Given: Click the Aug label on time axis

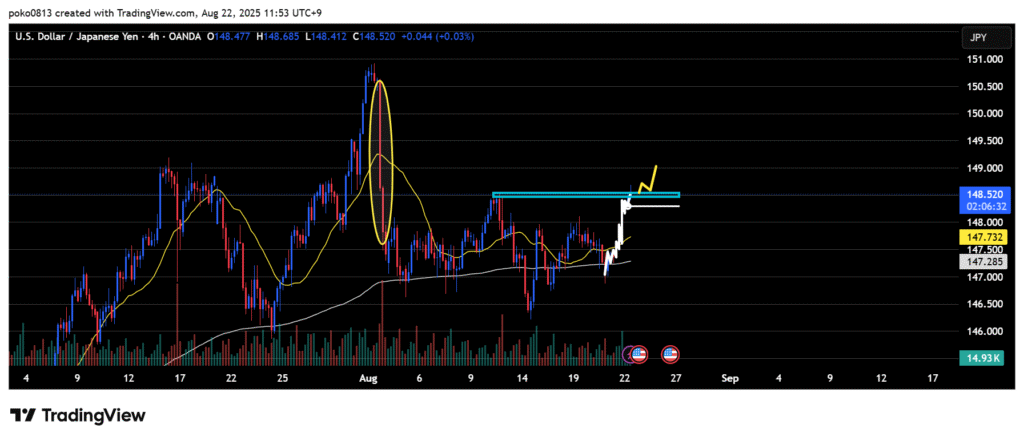Looking at the screenshot, I should pos(365,378).
